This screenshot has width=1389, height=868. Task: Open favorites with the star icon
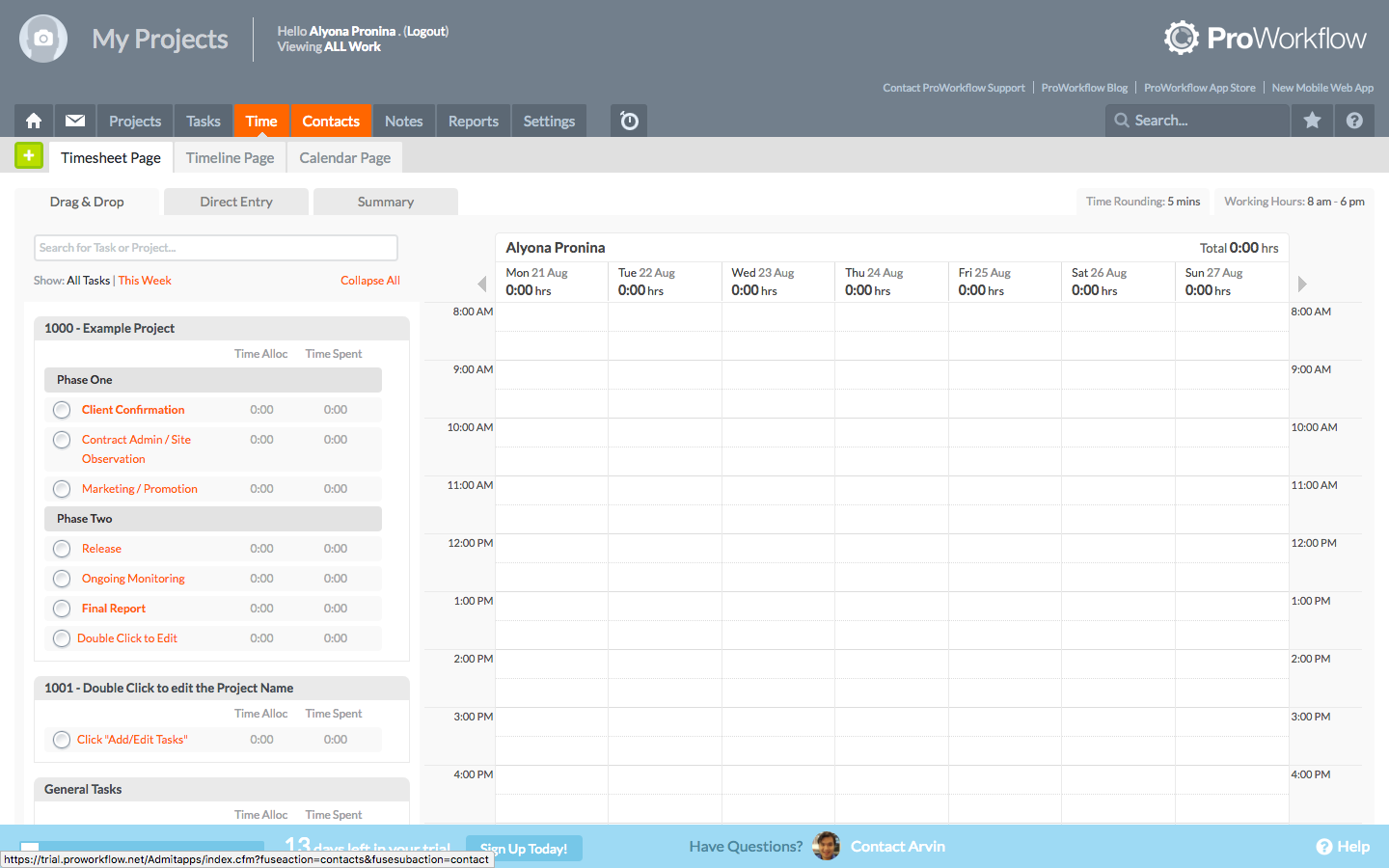pos(1312,121)
